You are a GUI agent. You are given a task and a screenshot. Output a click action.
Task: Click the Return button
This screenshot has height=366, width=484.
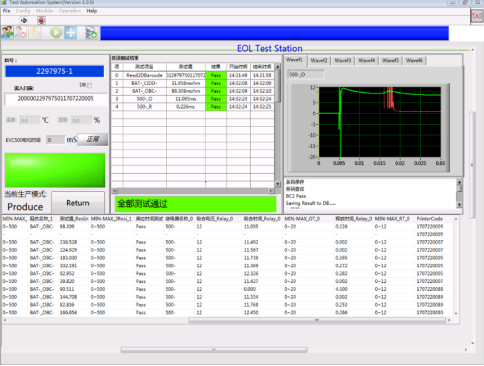(x=78, y=203)
